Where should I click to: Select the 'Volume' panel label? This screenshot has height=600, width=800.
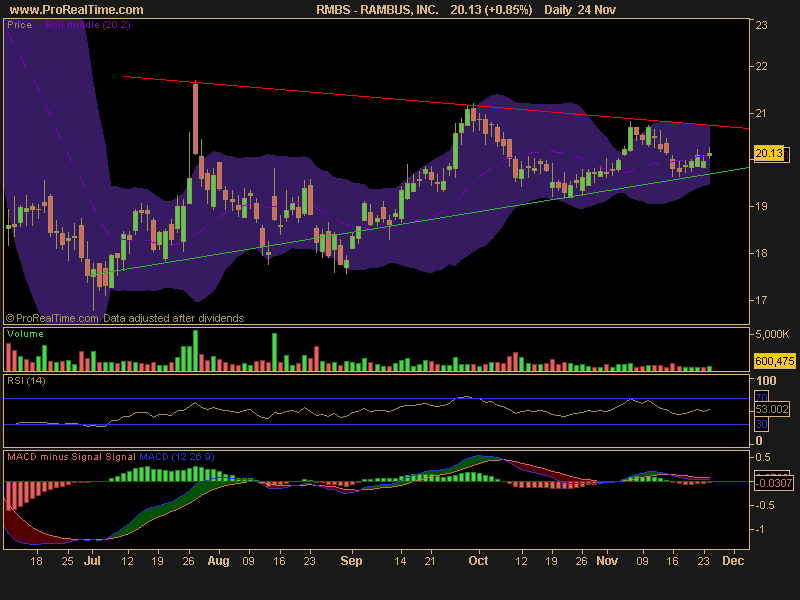click(x=26, y=334)
